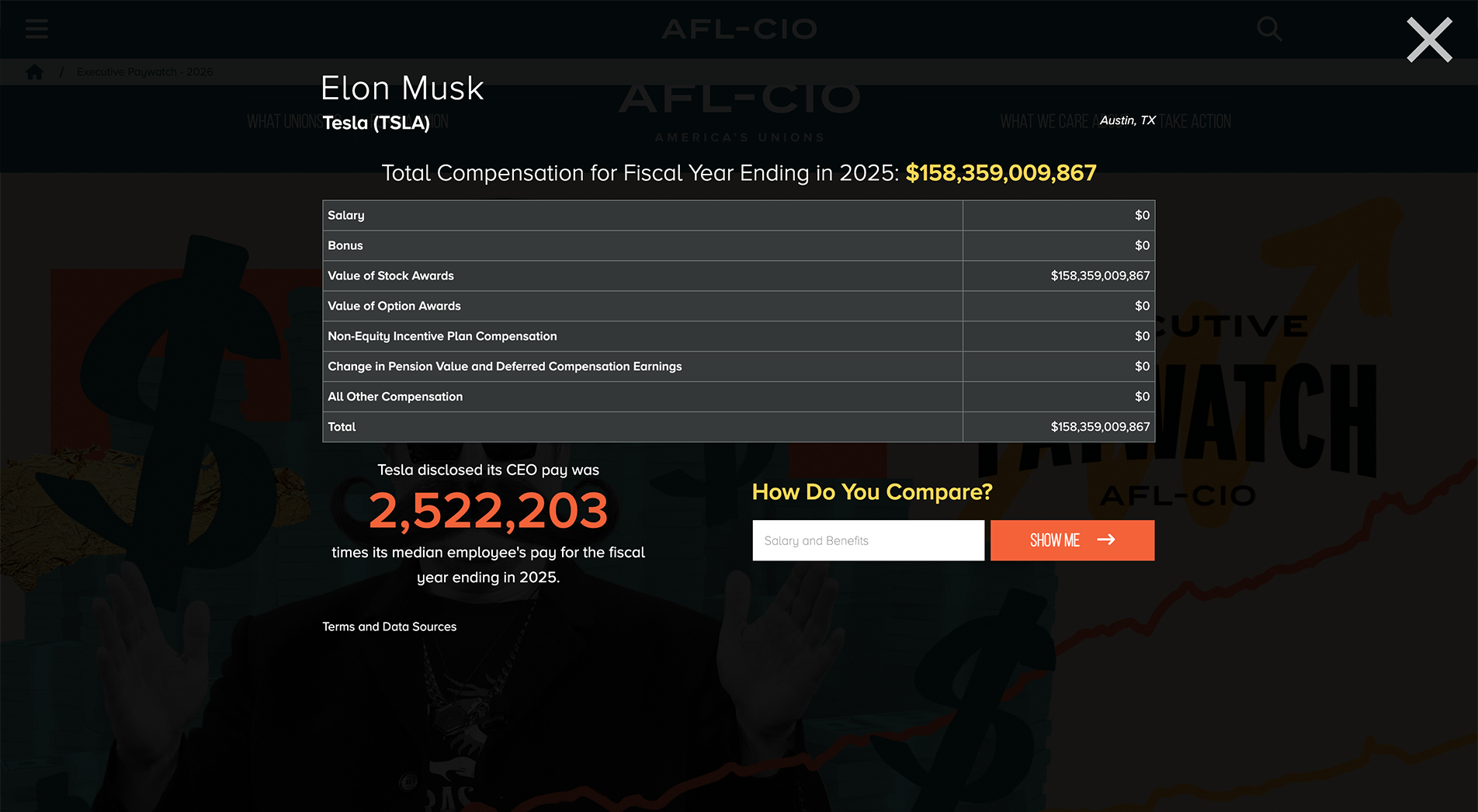This screenshot has width=1478, height=812.
Task: Click the Value of Option Awards label
Action: coord(394,306)
